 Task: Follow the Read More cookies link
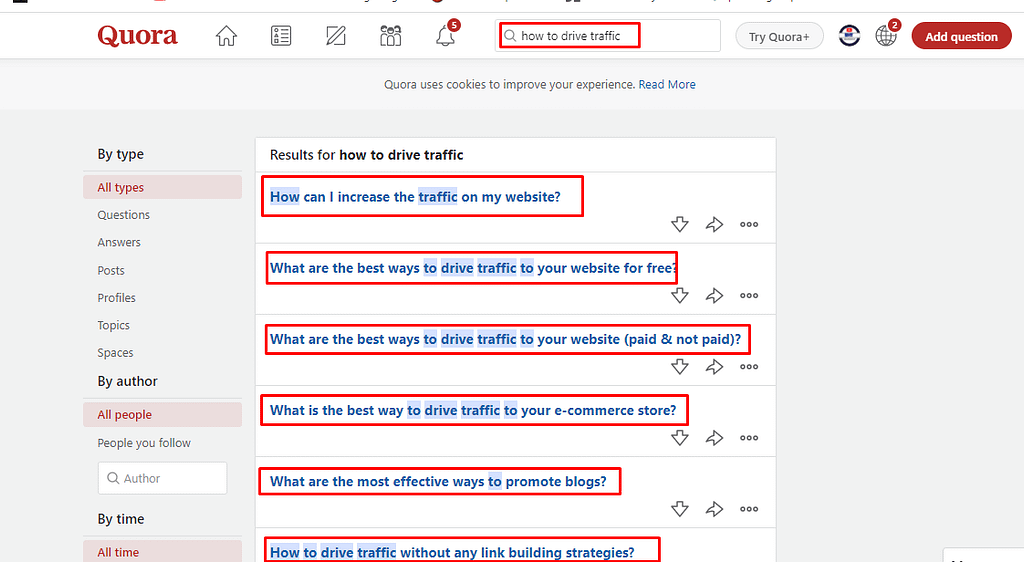pyautogui.click(x=667, y=84)
